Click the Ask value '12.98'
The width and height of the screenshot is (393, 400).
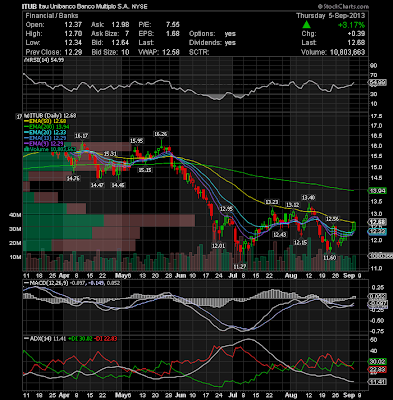(x=120, y=25)
